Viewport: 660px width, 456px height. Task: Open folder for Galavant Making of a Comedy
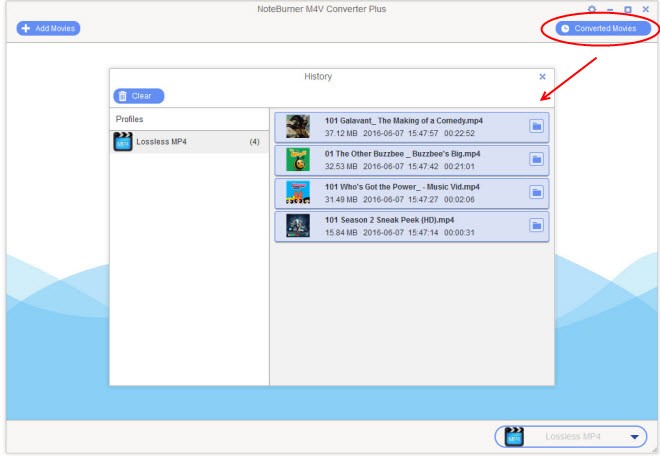coord(536,126)
